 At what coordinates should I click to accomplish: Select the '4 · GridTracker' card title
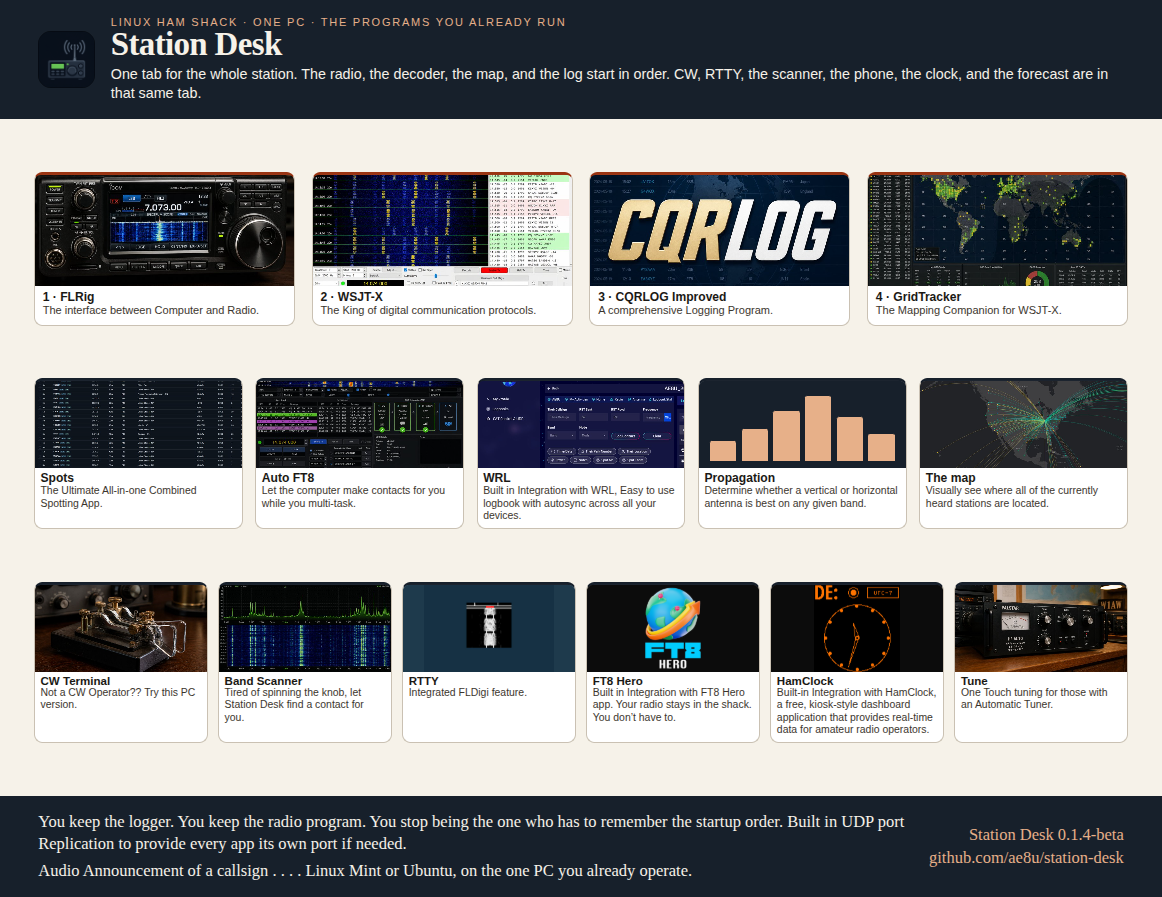tap(918, 297)
